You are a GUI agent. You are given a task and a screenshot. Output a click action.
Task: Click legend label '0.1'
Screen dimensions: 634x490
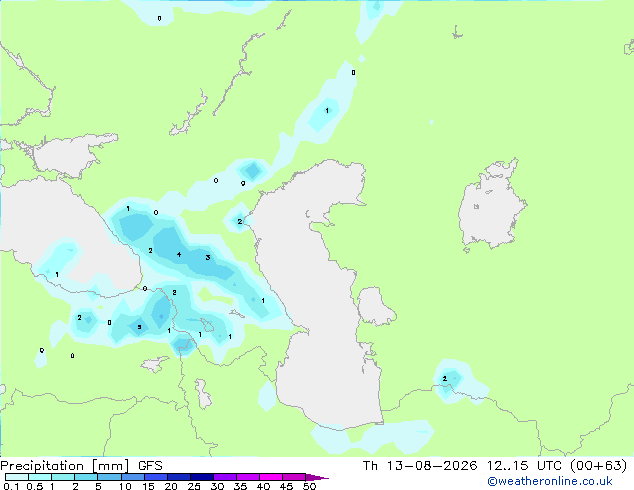[11, 486]
